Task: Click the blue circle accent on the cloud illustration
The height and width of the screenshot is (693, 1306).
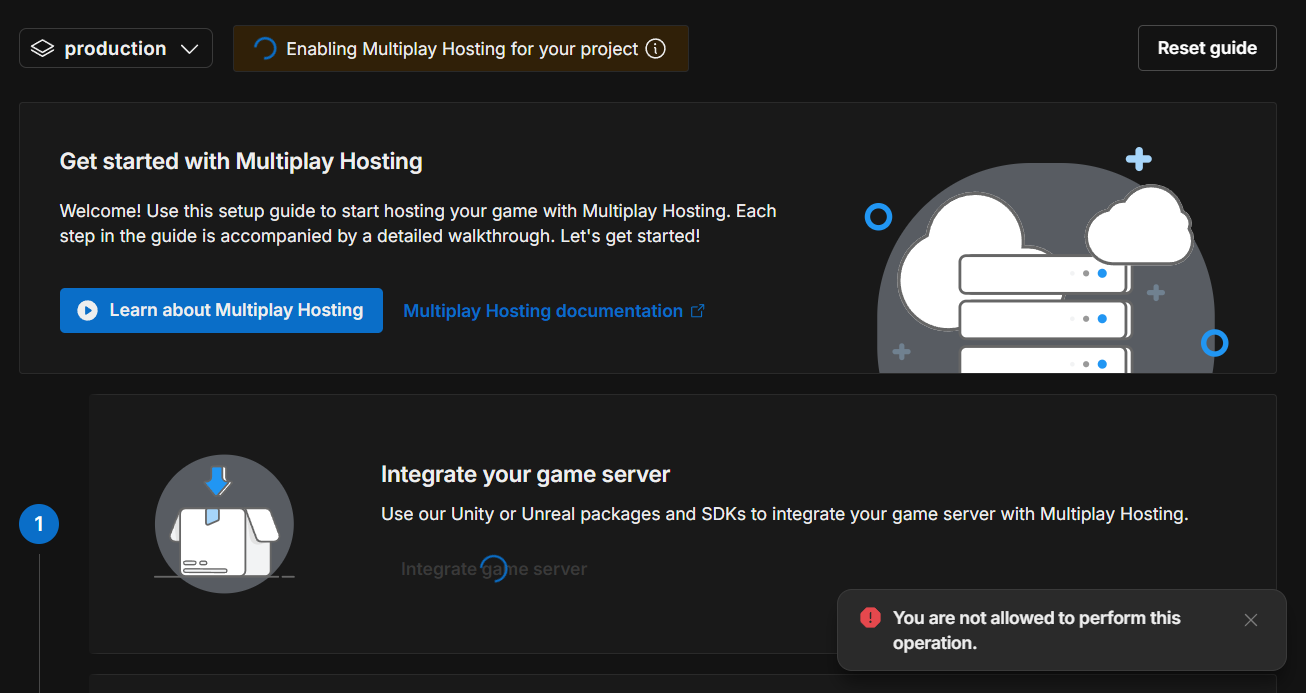Action: coord(878,216)
